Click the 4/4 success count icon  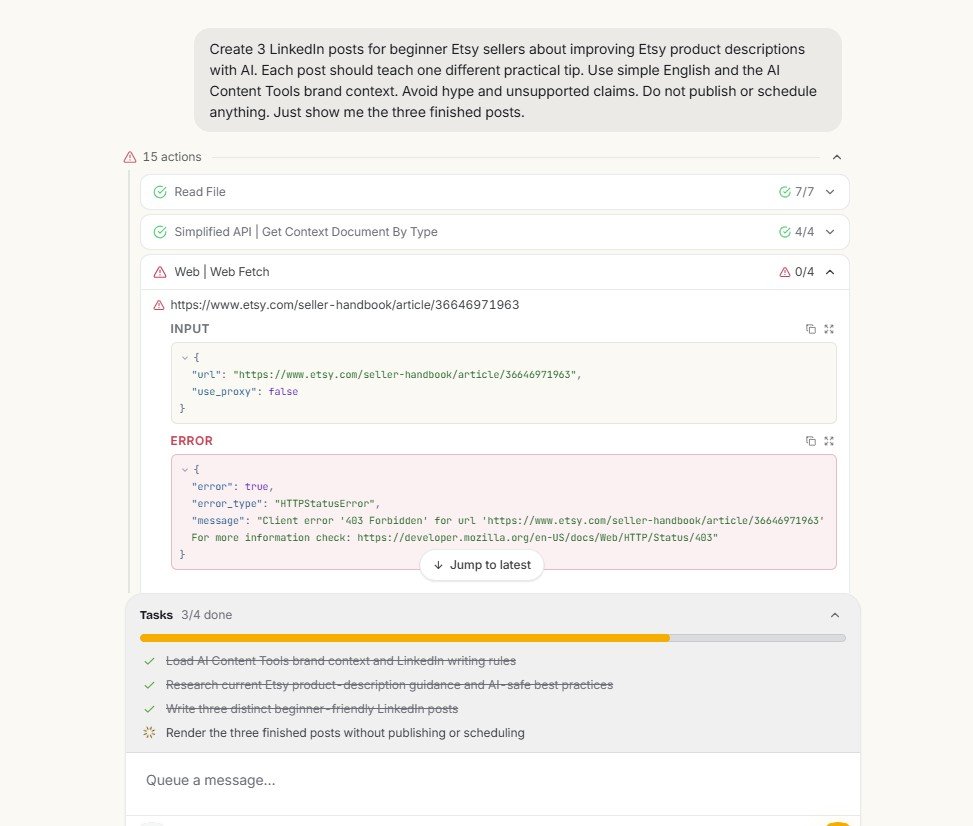tap(784, 232)
